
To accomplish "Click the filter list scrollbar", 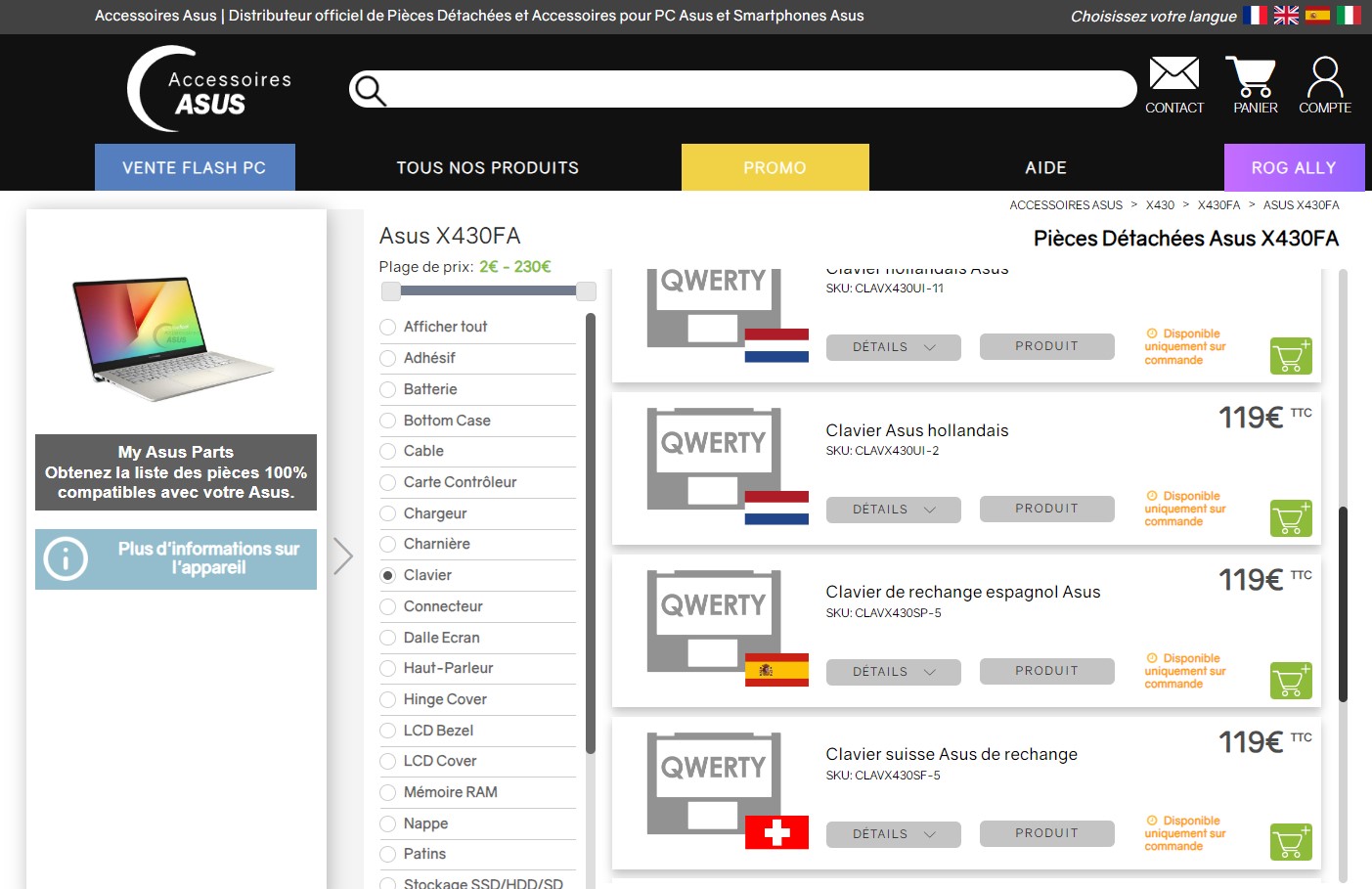I will click(590, 533).
